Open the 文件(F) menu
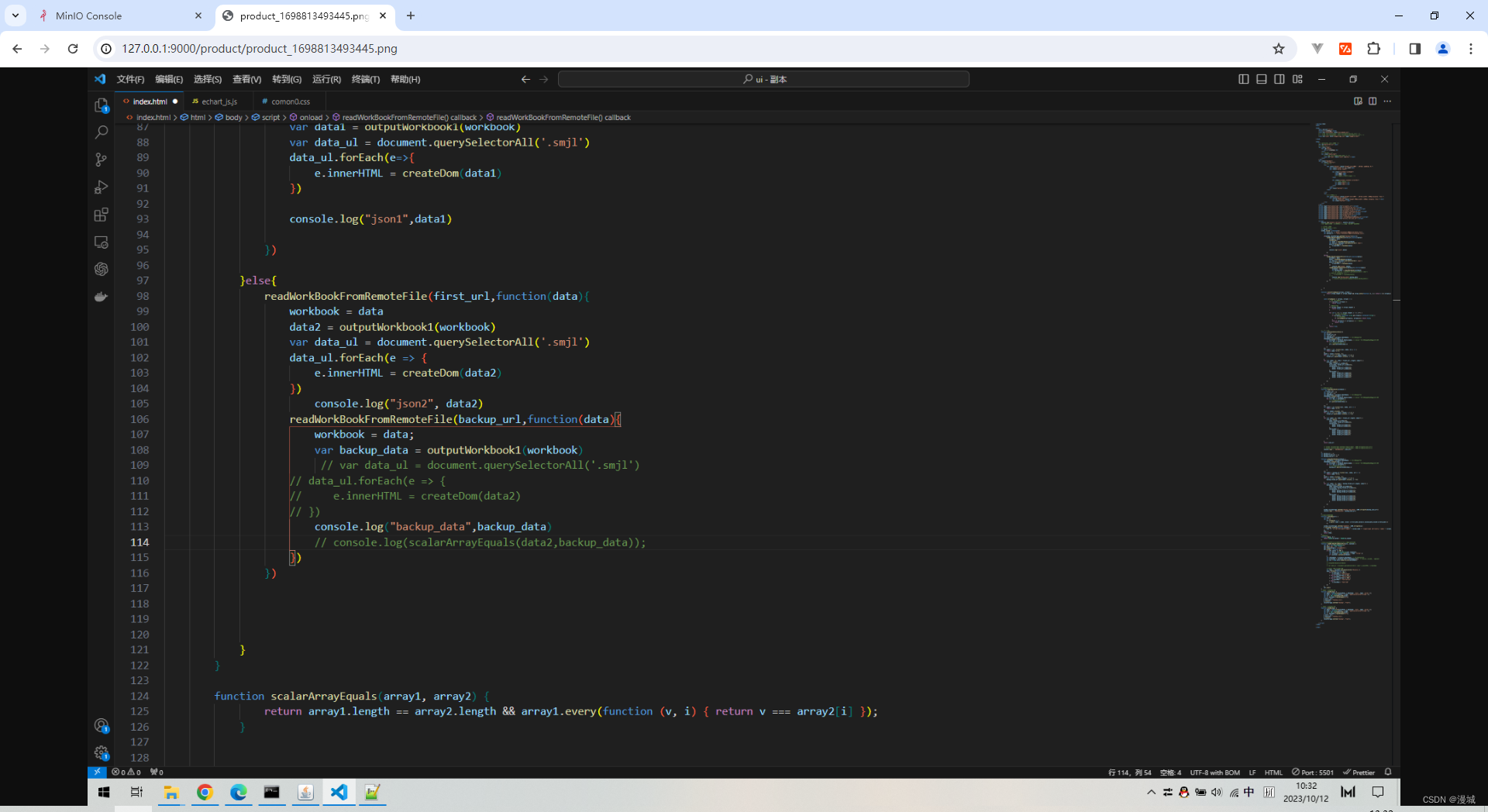The image size is (1488, 812). click(130, 79)
